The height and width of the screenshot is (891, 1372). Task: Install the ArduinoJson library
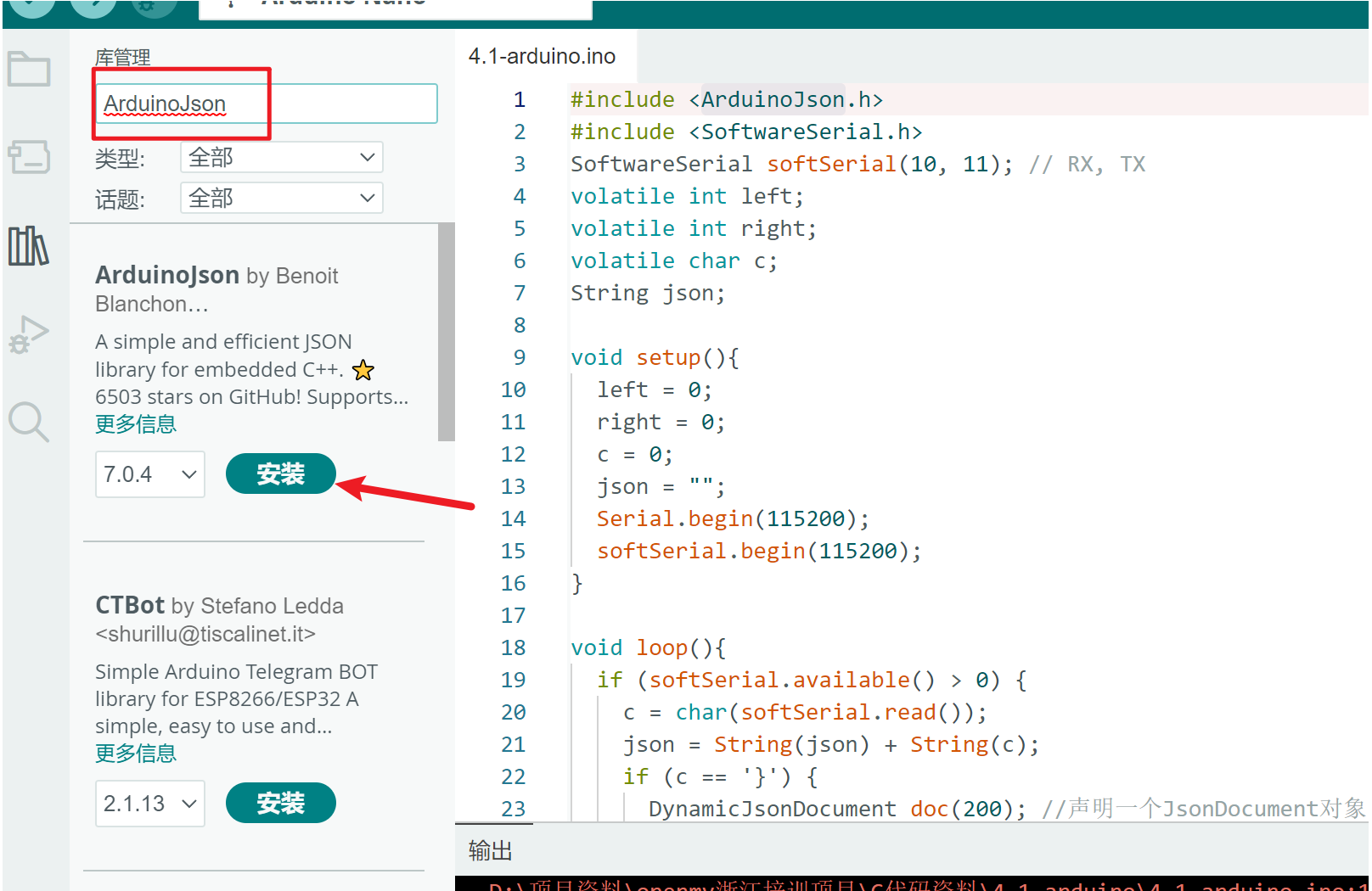click(281, 474)
